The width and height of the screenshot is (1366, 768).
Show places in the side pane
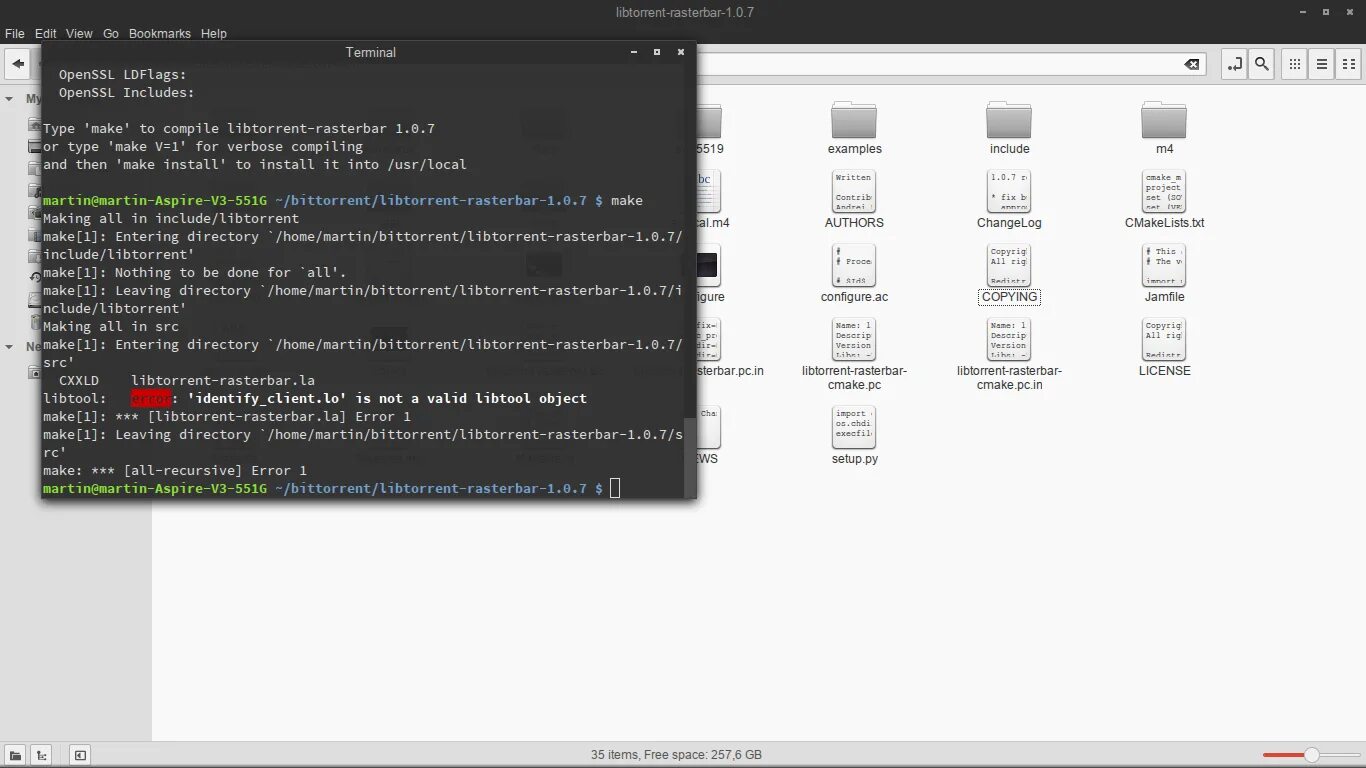click(15, 755)
